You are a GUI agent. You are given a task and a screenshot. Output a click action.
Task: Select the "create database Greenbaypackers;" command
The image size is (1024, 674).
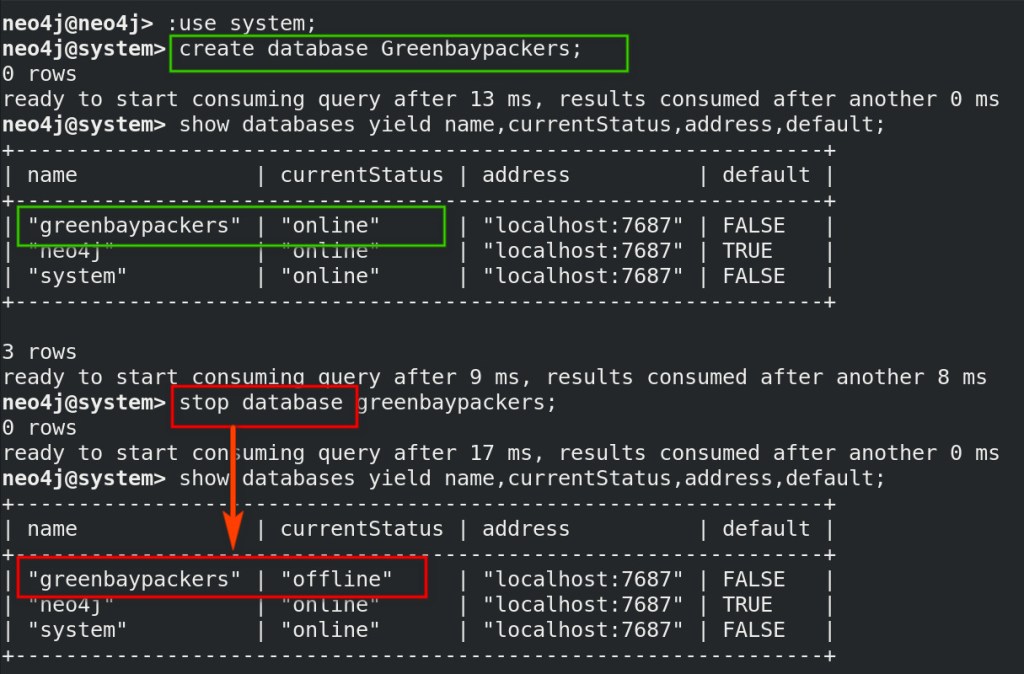pyautogui.click(x=380, y=49)
